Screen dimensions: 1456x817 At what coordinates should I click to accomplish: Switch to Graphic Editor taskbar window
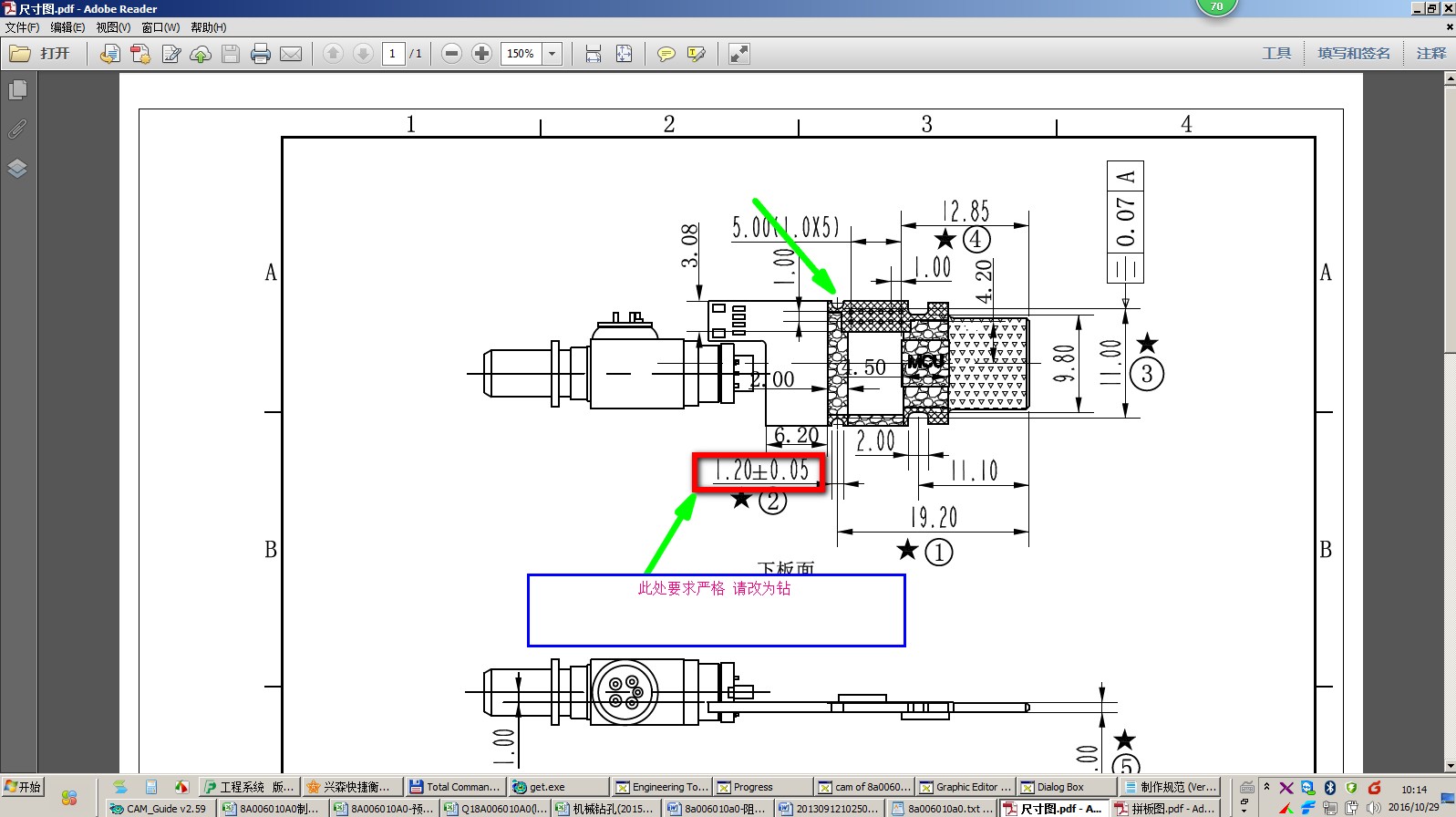point(965,787)
